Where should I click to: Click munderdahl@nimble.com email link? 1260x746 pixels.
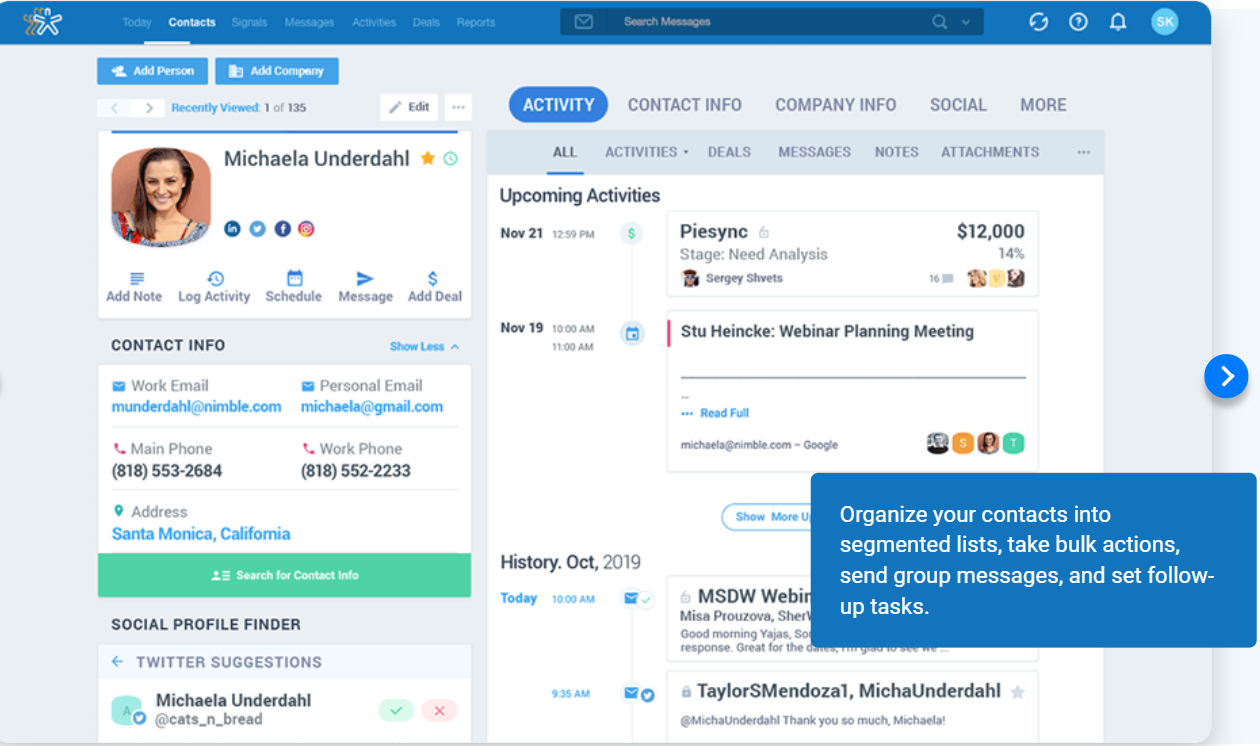196,407
